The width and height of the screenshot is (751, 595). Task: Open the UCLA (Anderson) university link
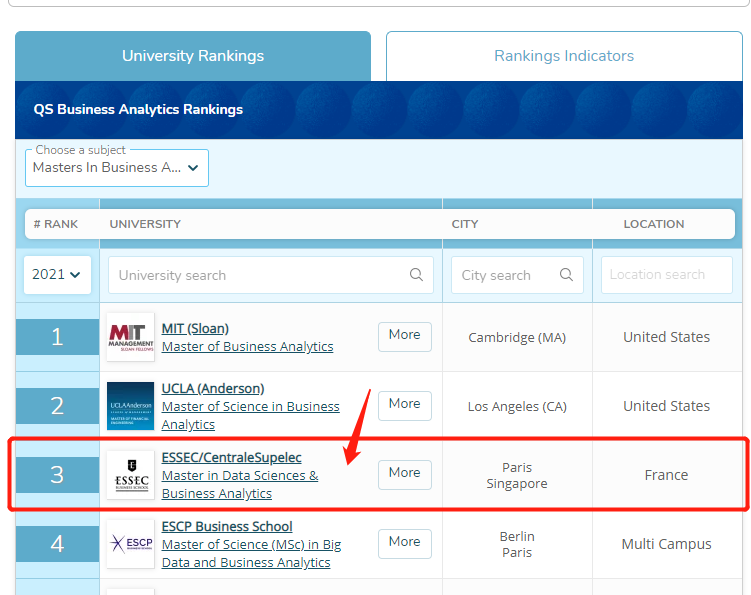pyautogui.click(x=213, y=389)
